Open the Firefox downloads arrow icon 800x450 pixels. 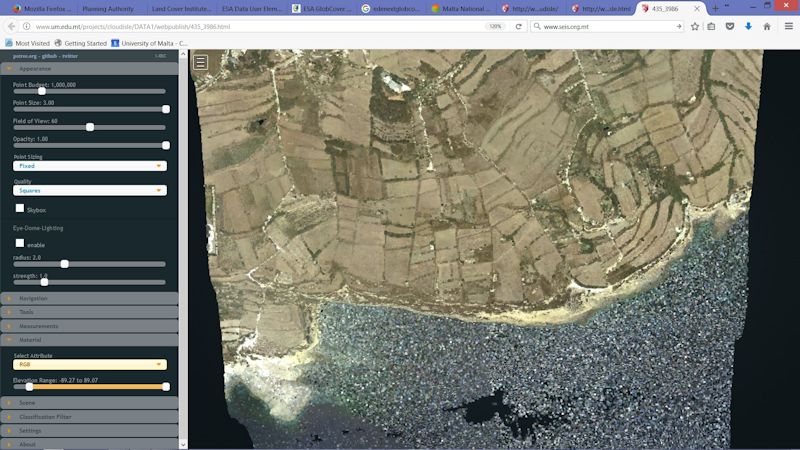pyautogui.click(x=748, y=26)
